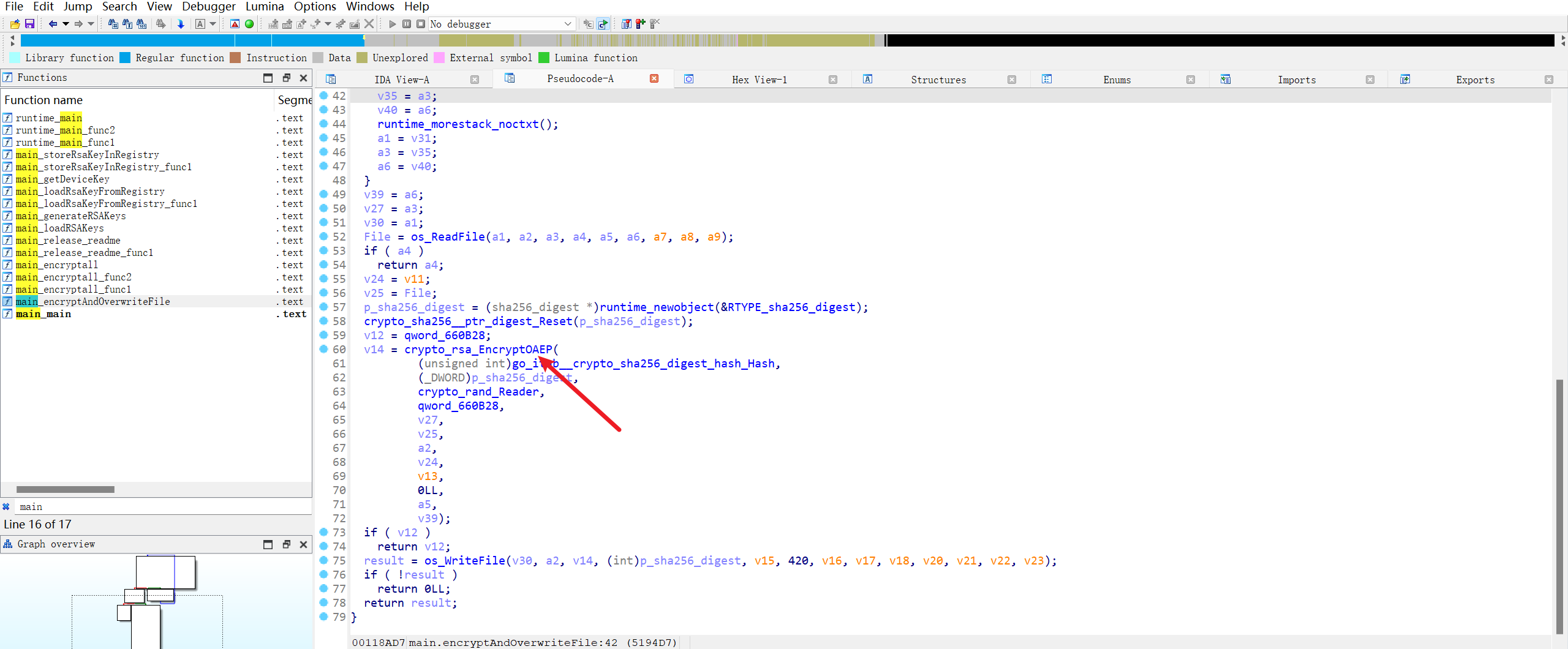Viewport: 1568px width, 649px height.
Task: Click the Open file icon in toolbar
Action: [x=15, y=24]
